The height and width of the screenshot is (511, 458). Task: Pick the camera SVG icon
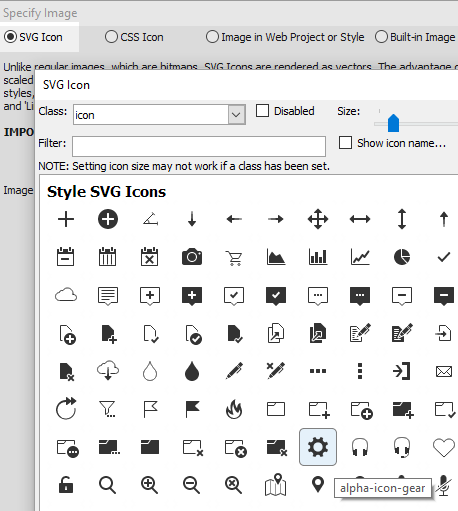192,257
